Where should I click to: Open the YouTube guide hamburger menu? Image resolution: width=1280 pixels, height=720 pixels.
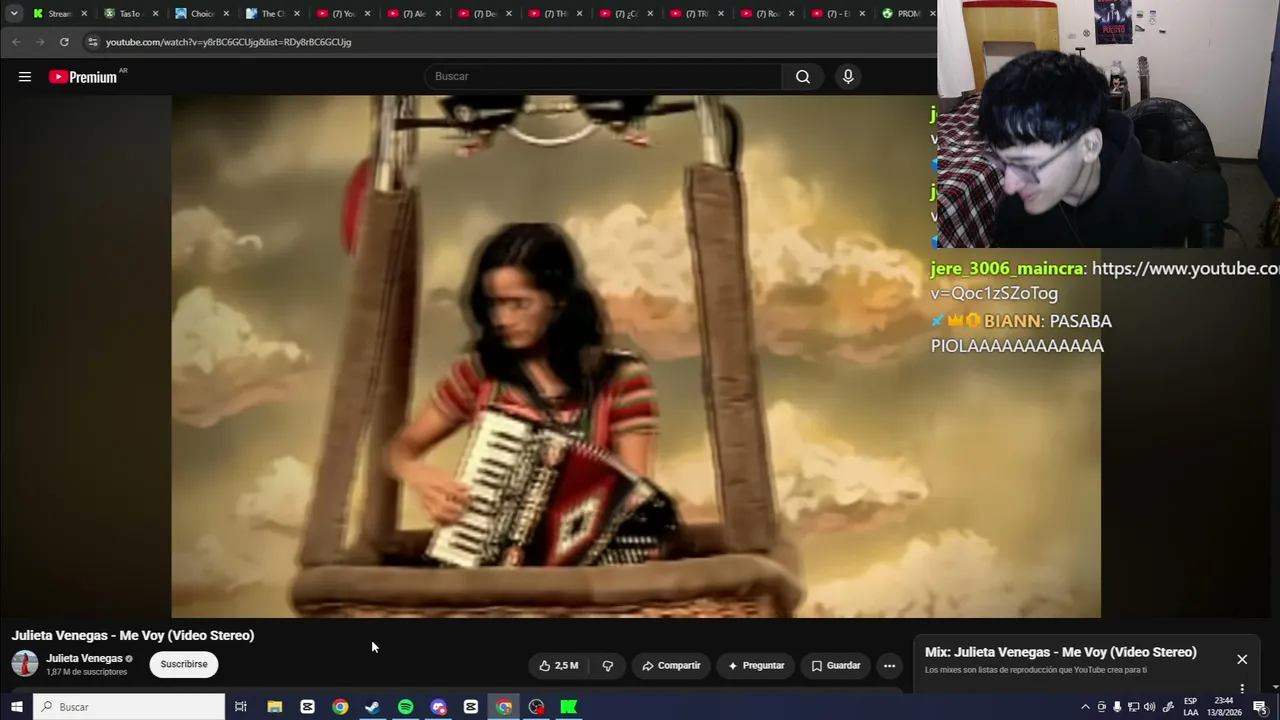click(x=25, y=77)
